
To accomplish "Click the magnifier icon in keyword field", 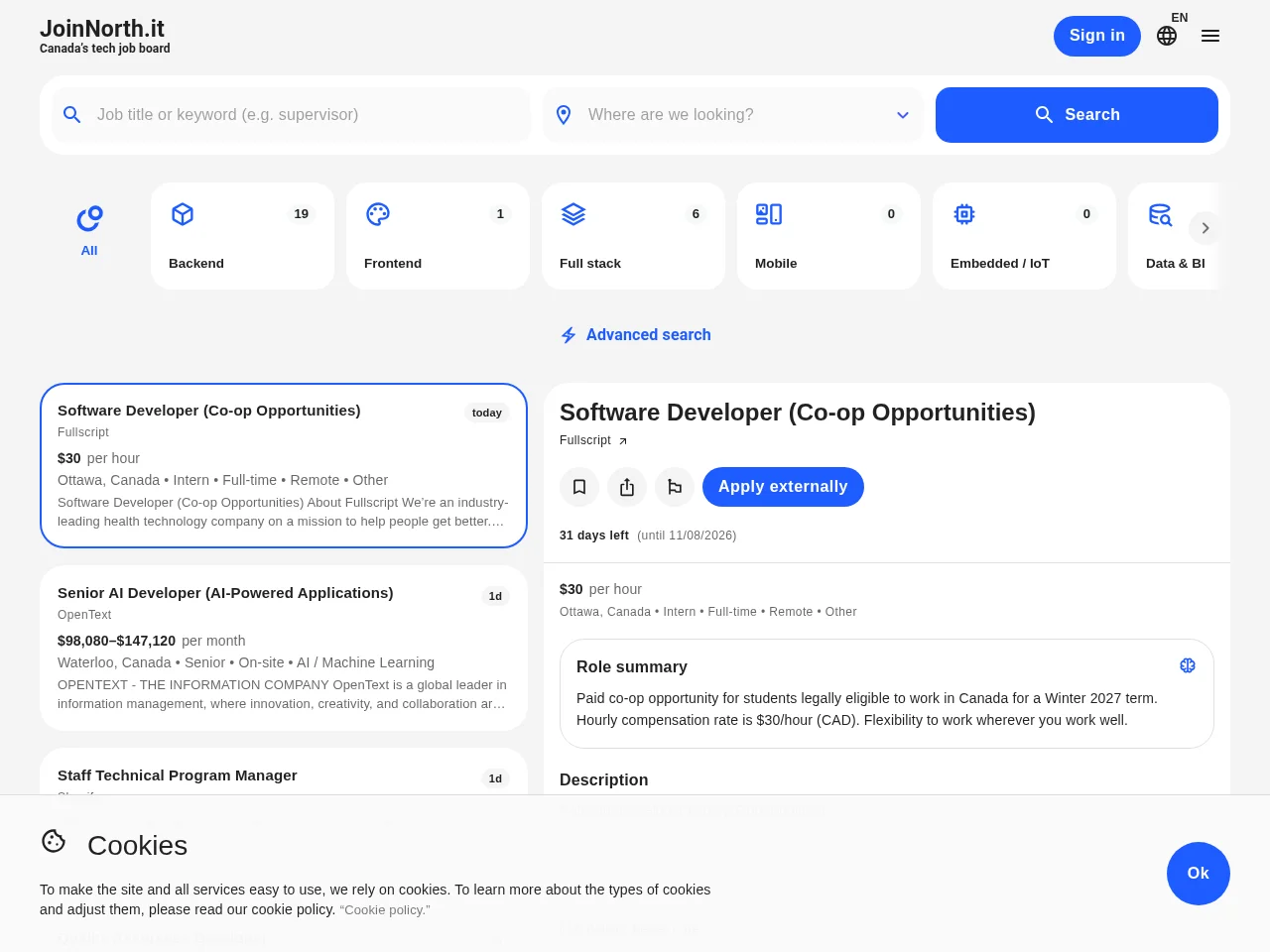I will [72, 115].
